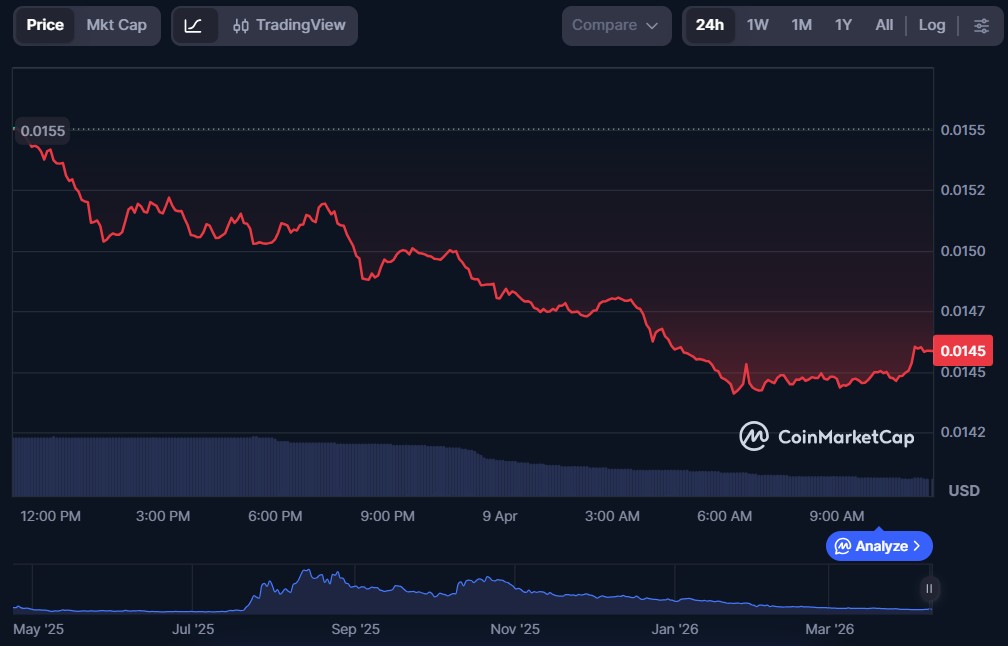Viewport: 1008px width, 646px height.
Task: Click the 0.0155 opening price tag
Action: (42, 131)
